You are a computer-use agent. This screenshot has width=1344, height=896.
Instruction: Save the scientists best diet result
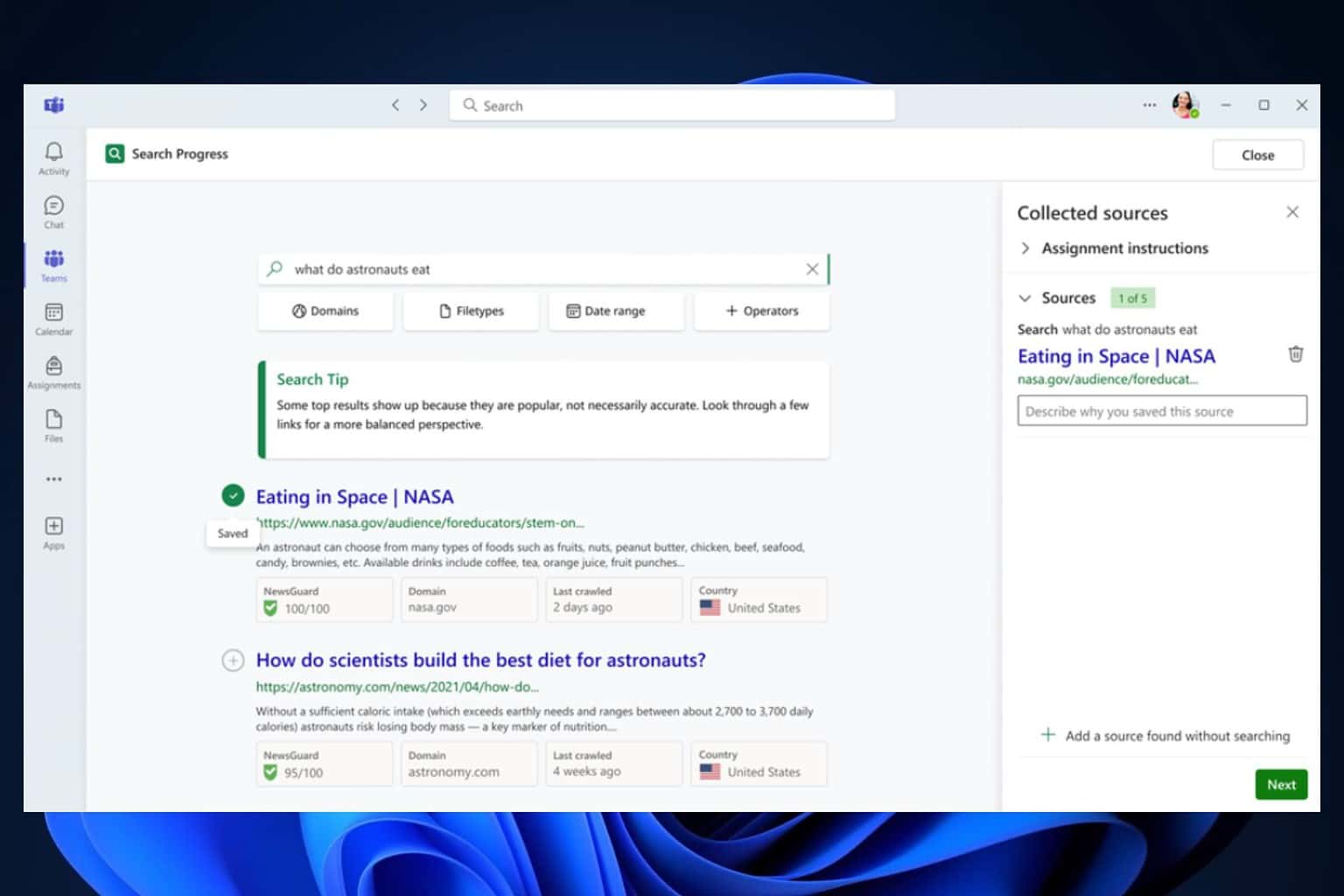click(x=233, y=661)
